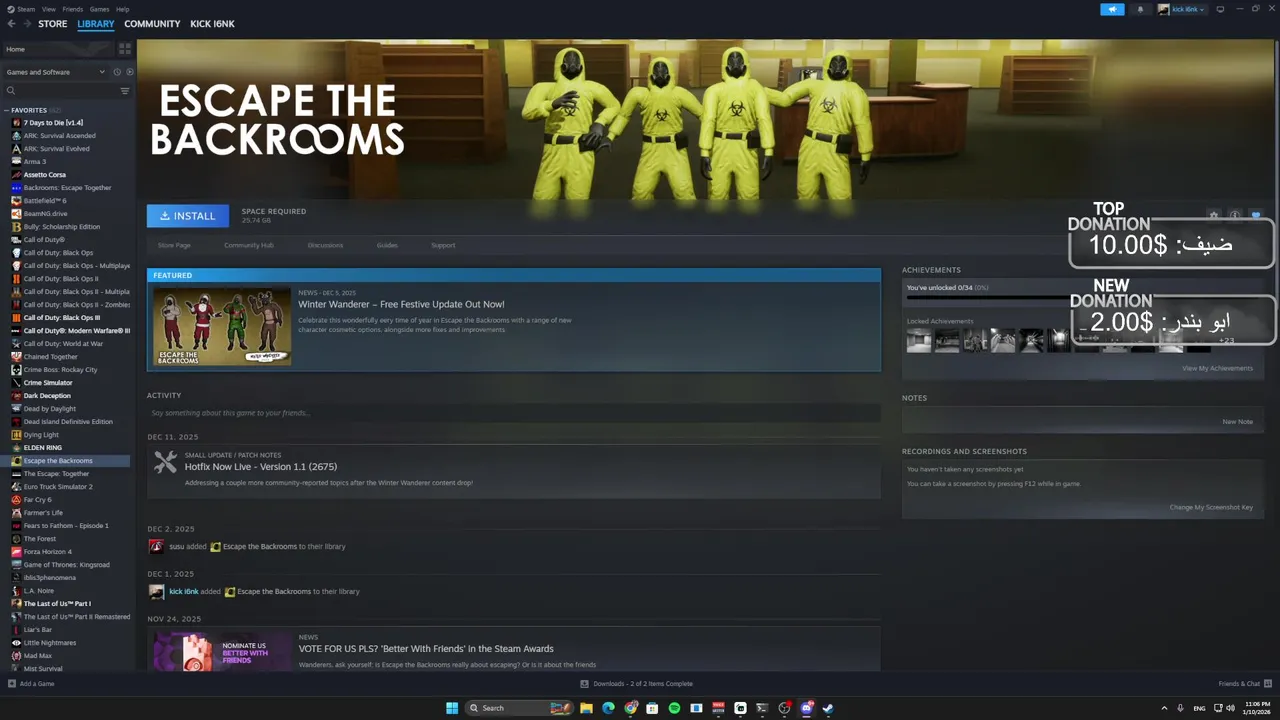Open the KICK I6NK profile tab

coord(212,24)
